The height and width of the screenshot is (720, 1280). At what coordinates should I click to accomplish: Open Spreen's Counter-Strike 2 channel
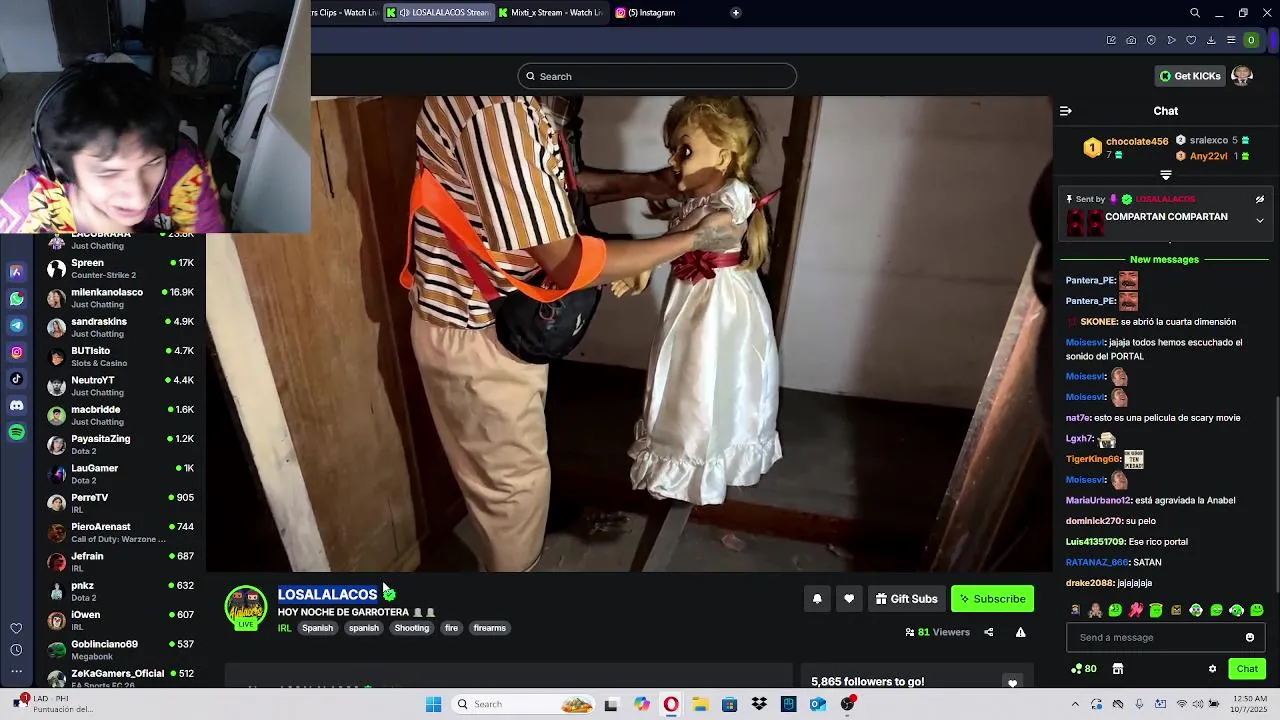[x=120, y=269]
